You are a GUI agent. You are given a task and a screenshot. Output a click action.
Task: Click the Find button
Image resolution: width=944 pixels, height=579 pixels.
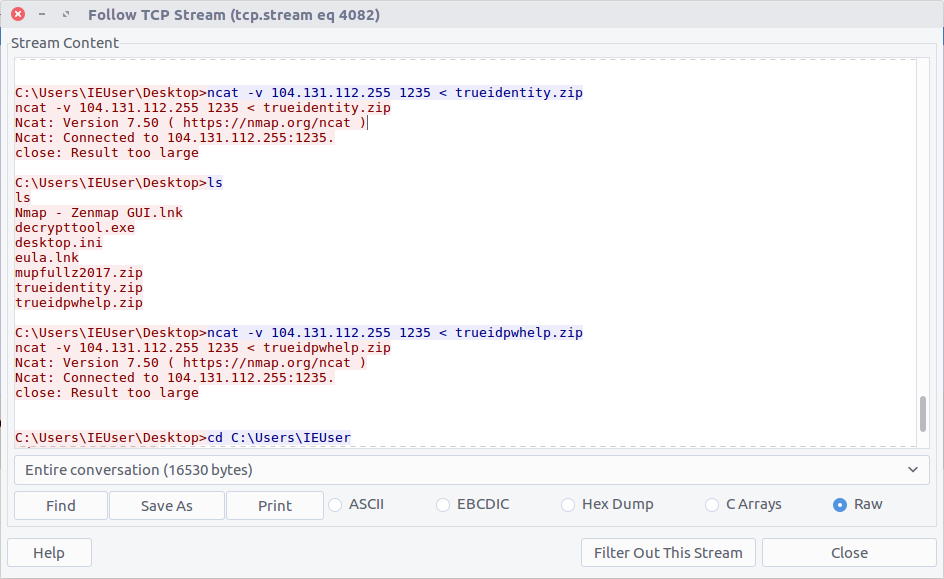click(x=61, y=506)
